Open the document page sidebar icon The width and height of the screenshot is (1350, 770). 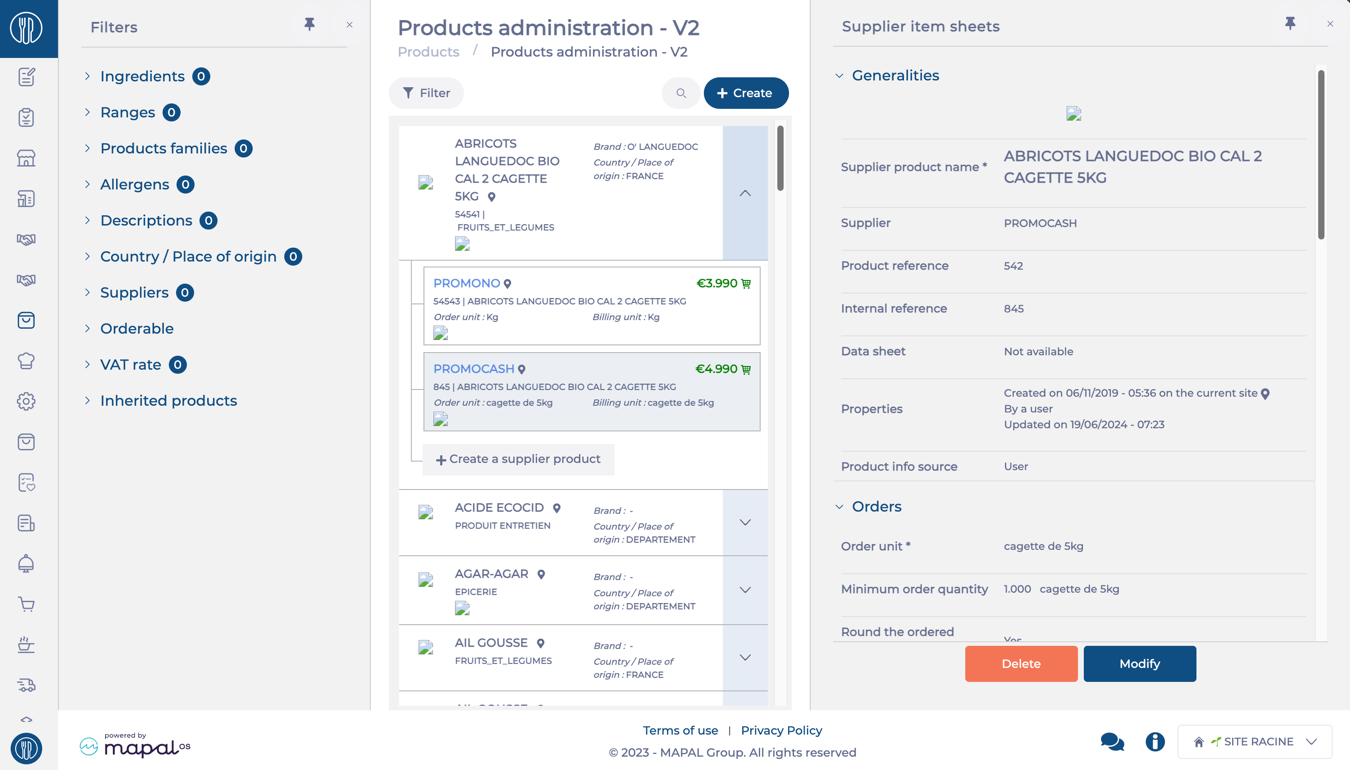tap(26, 523)
